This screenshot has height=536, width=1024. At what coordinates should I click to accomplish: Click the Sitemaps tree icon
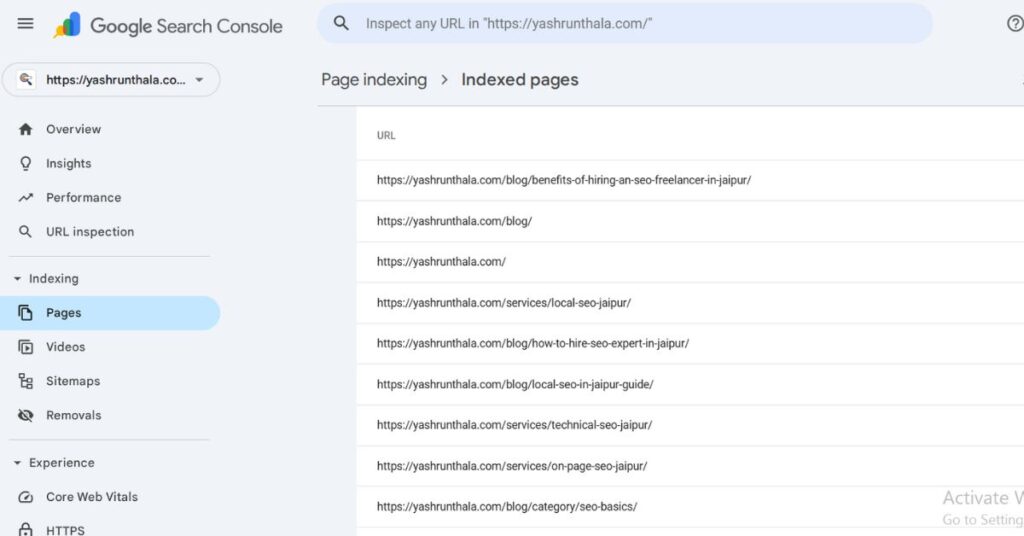click(25, 381)
